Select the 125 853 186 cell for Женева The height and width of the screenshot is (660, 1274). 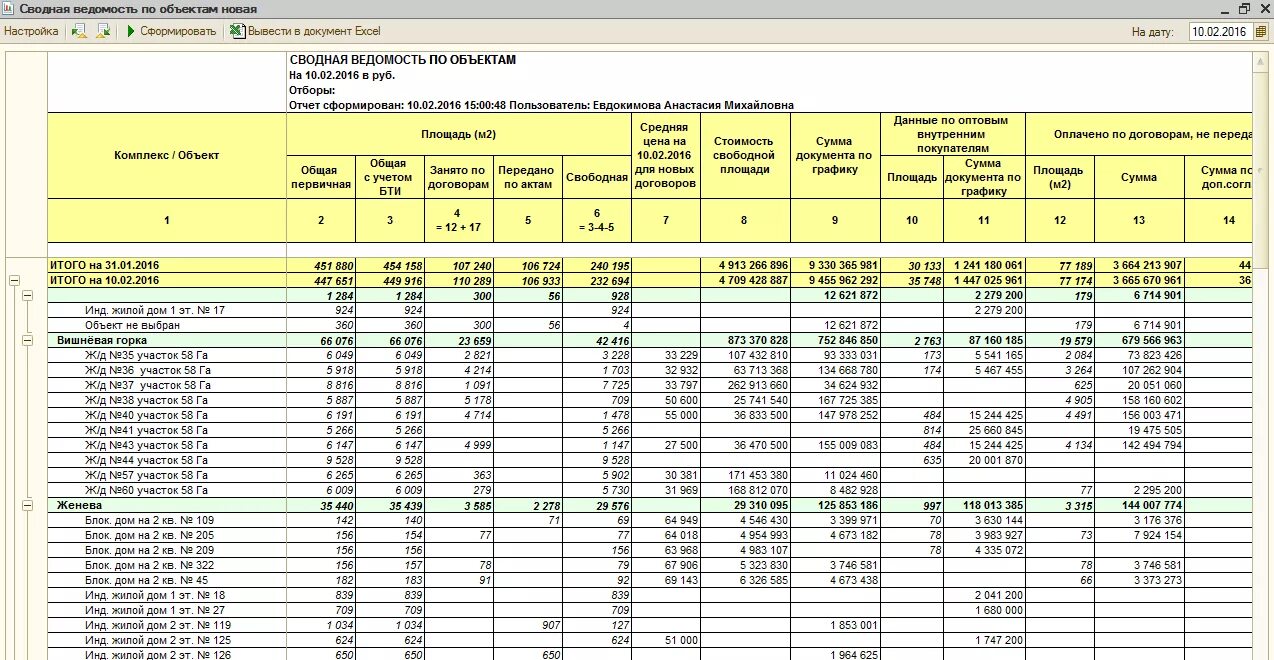835,506
